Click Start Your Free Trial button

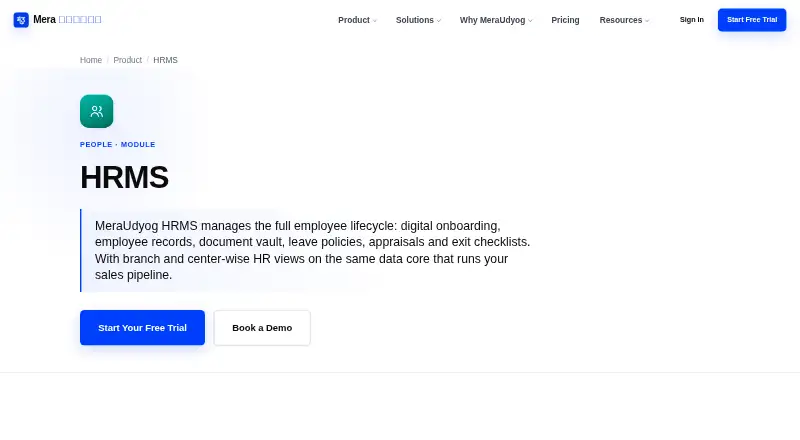(x=142, y=328)
